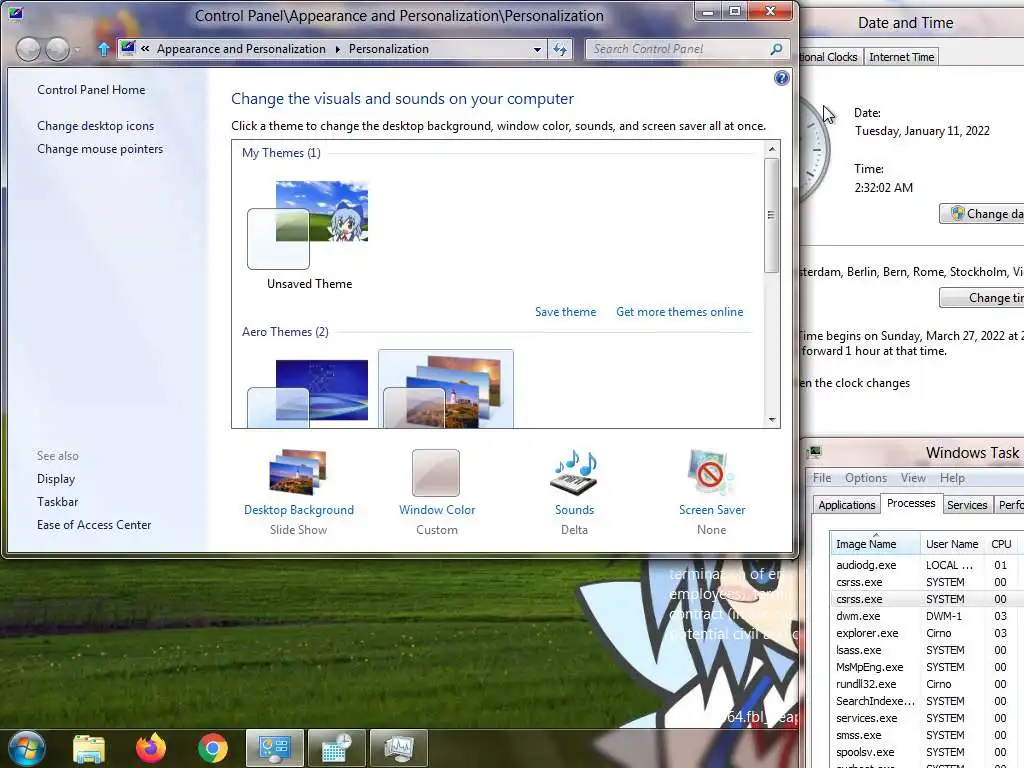Switch to Date and Time taskbar button
1024x768 pixels.
336,748
